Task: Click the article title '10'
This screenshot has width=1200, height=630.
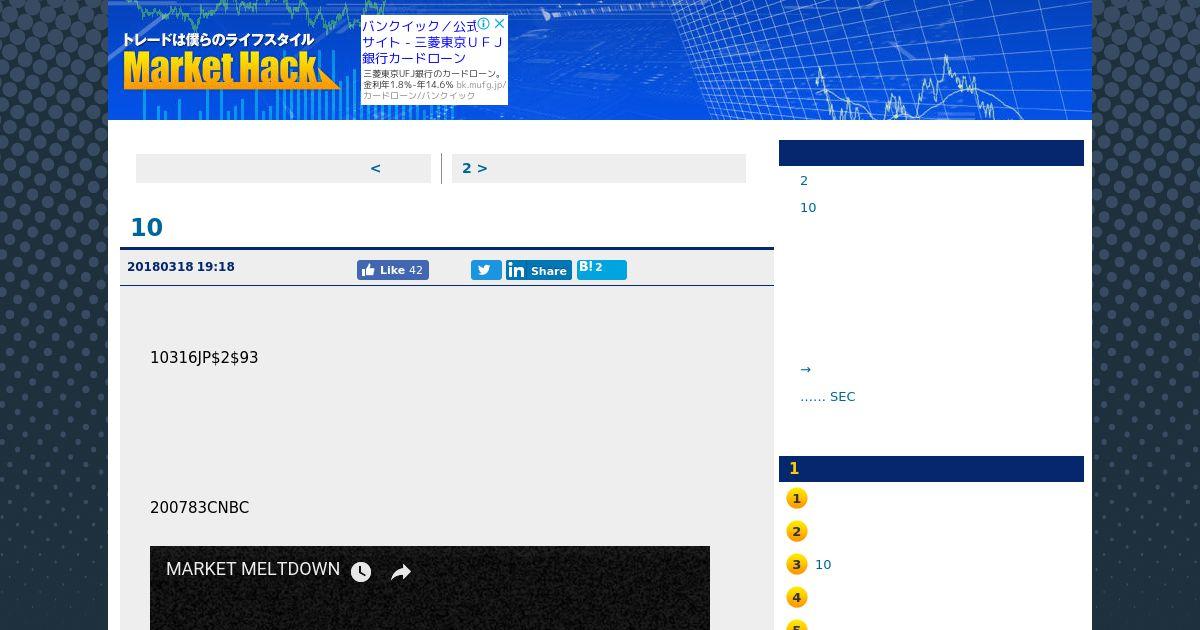Action: pyautogui.click(x=146, y=227)
